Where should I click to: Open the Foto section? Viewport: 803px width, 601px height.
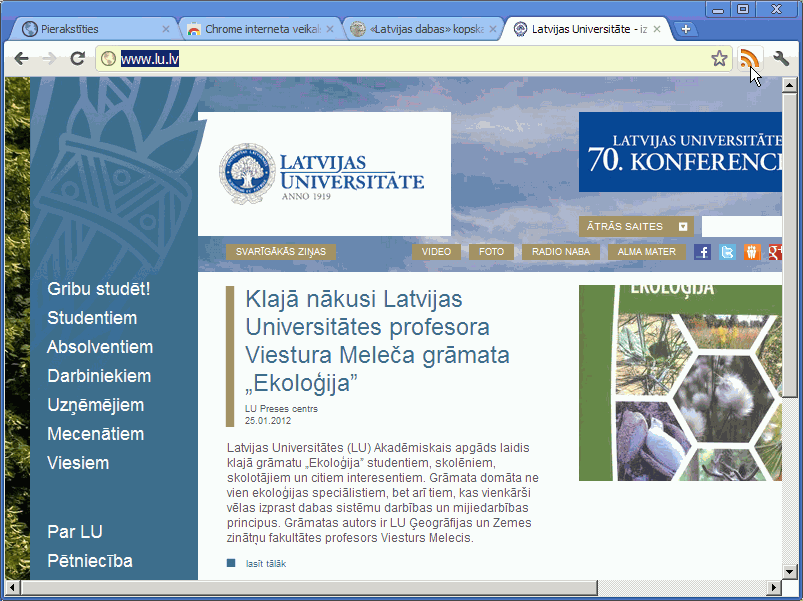click(492, 252)
